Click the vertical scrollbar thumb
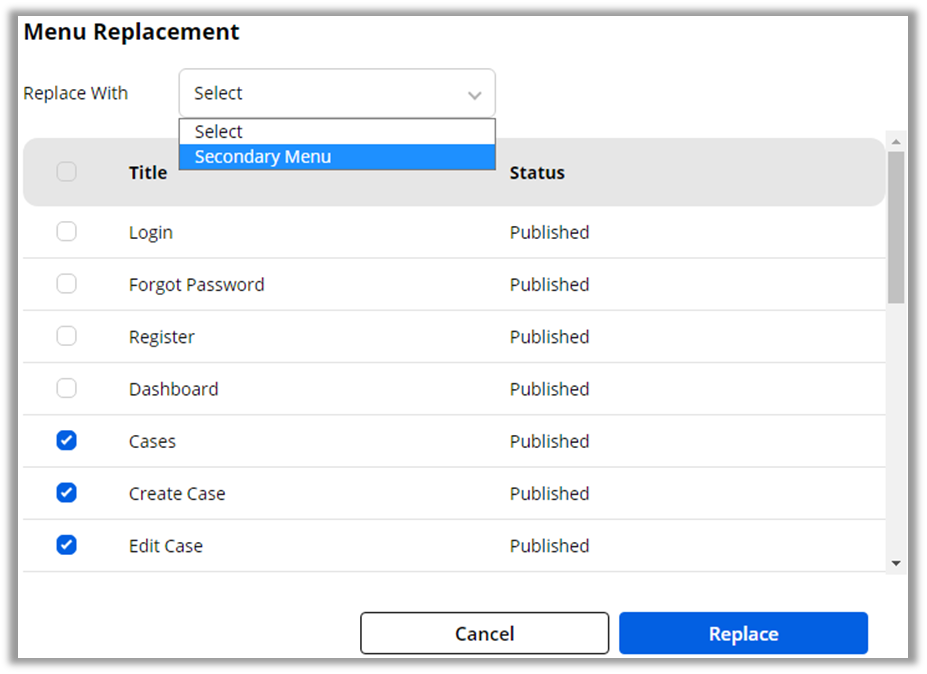The width and height of the screenshot is (927, 674). (896, 225)
